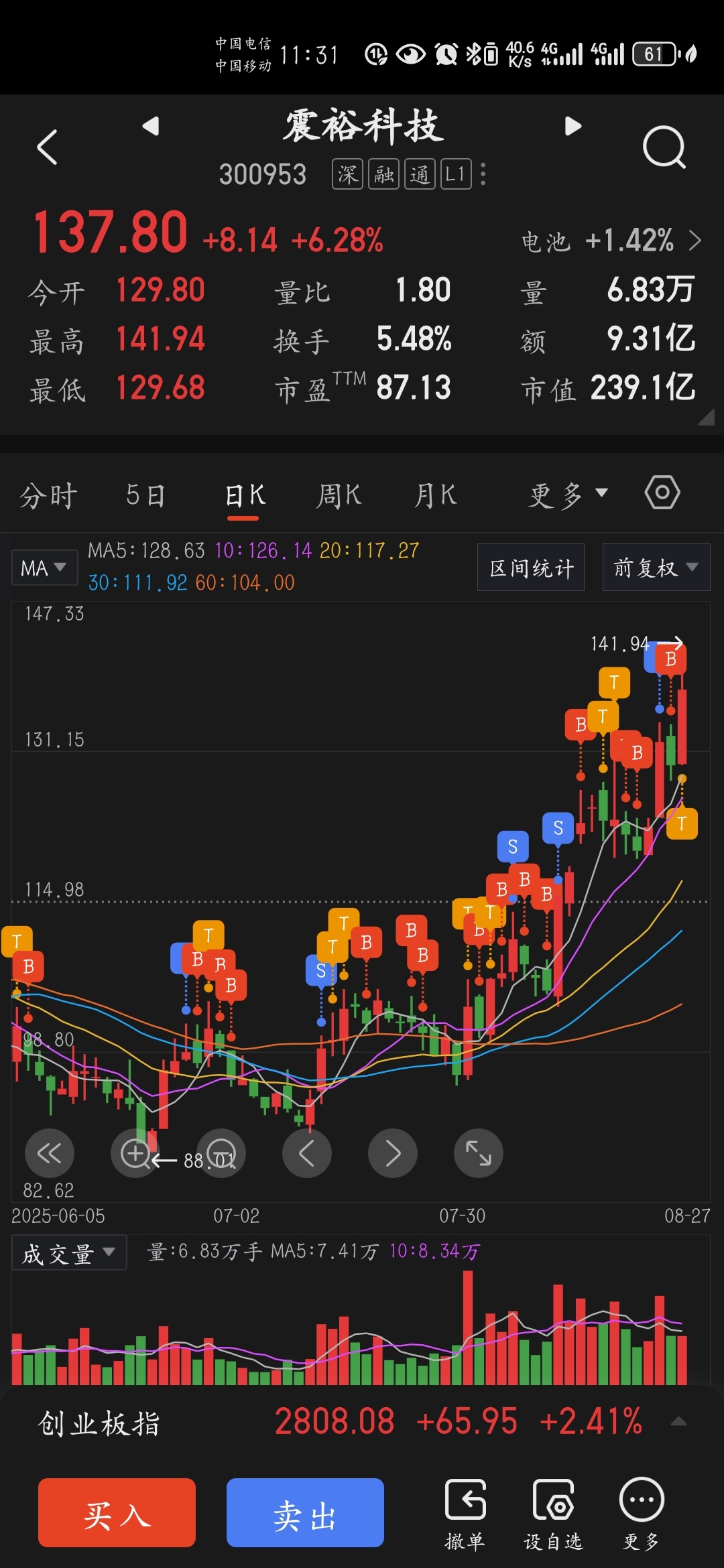Tap the 最高 141.94 value
This screenshot has height=1568, width=724.
[161, 339]
